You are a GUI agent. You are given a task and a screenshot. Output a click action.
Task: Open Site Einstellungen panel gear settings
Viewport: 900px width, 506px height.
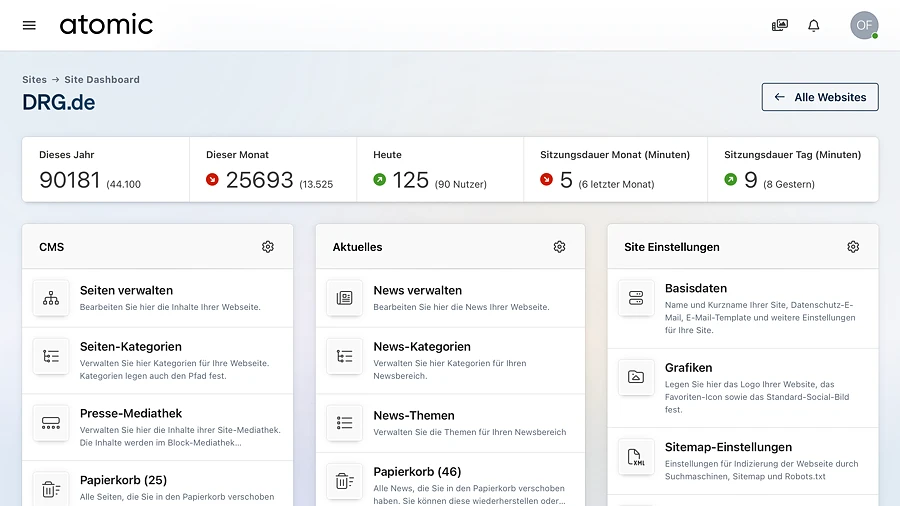853,247
